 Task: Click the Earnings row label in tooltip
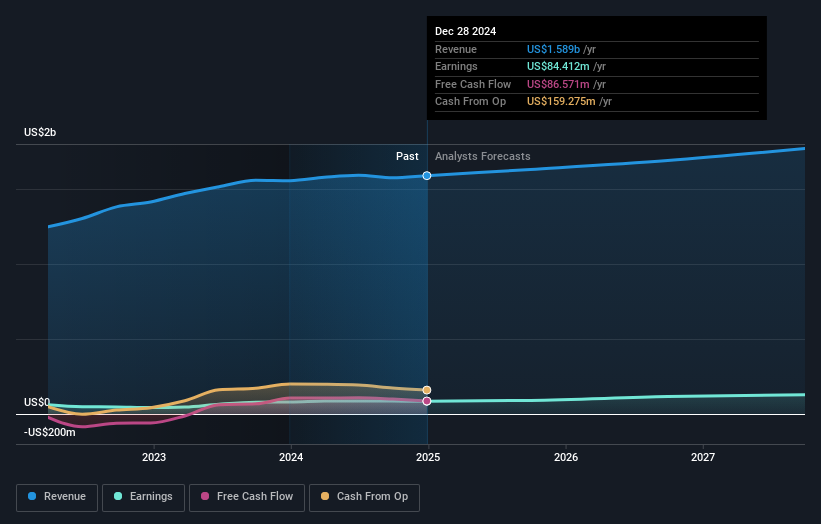coord(456,66)
